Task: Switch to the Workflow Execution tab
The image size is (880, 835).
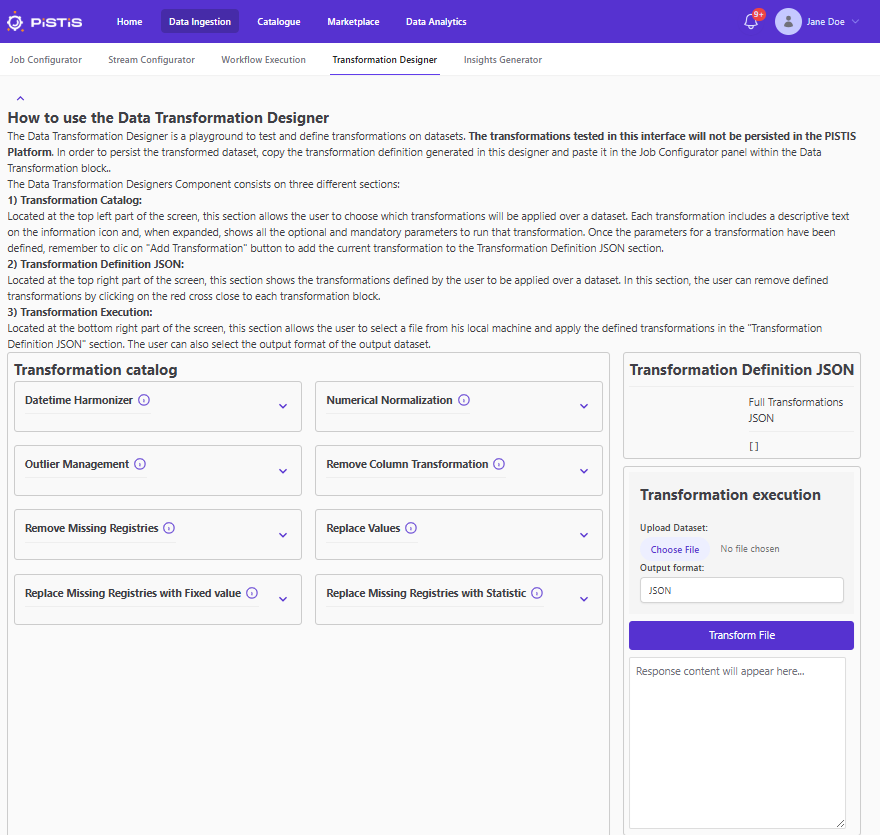Action: 263,59
